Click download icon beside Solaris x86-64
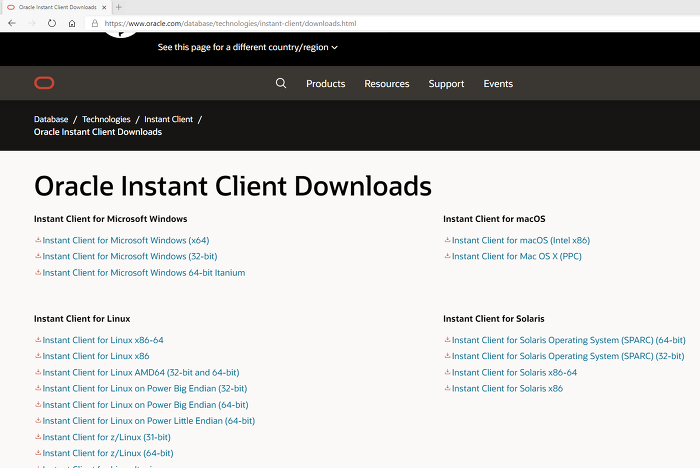This screenshot has width=700, height=468. 447,372
